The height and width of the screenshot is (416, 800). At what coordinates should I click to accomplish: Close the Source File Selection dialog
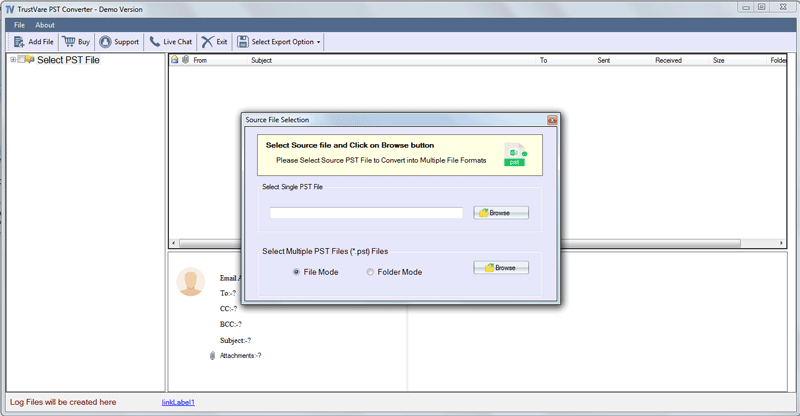click(x=552, y=120)
